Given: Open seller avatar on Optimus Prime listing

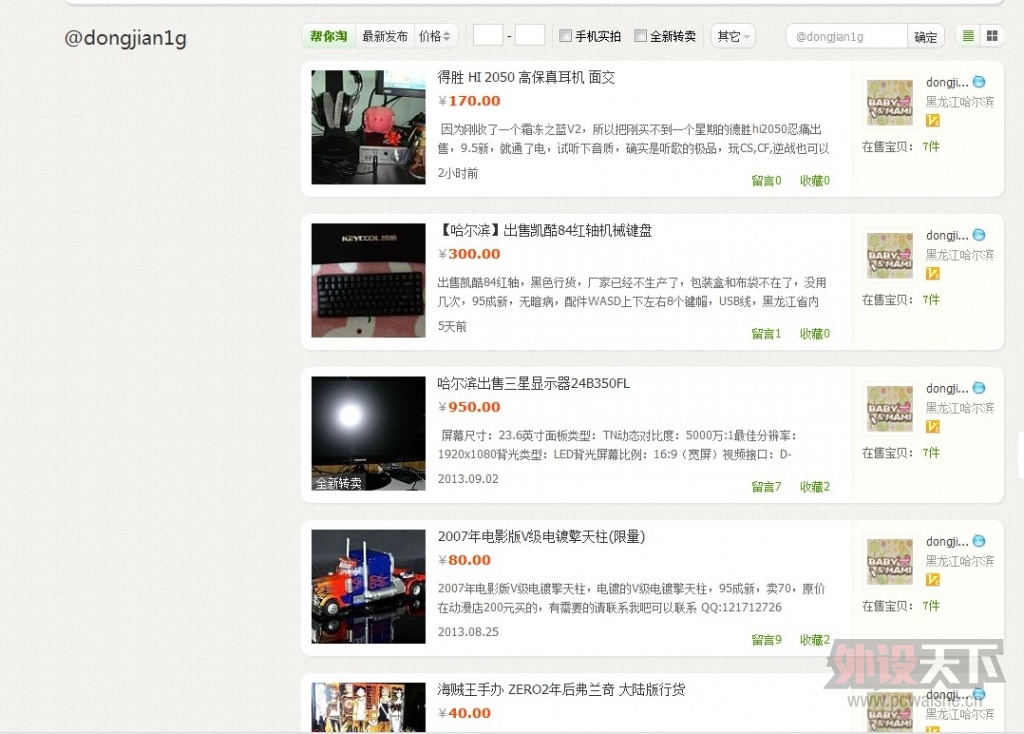Looking at the screenshot, I should pos(889,561).
